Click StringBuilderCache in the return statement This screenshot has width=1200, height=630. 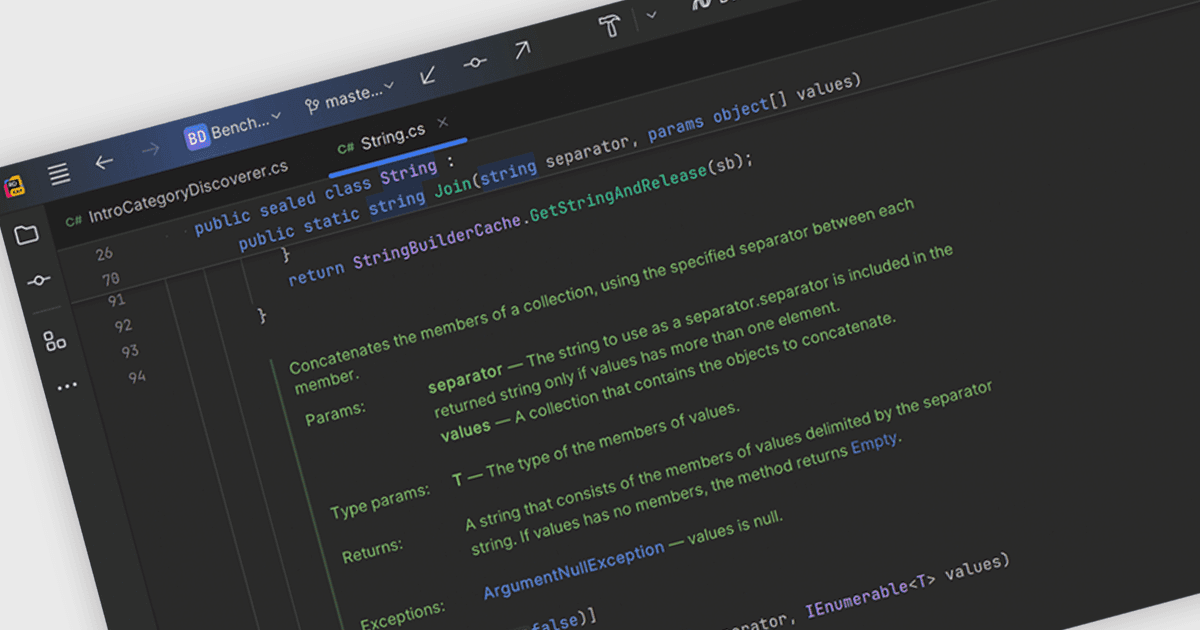click(437, 241)
